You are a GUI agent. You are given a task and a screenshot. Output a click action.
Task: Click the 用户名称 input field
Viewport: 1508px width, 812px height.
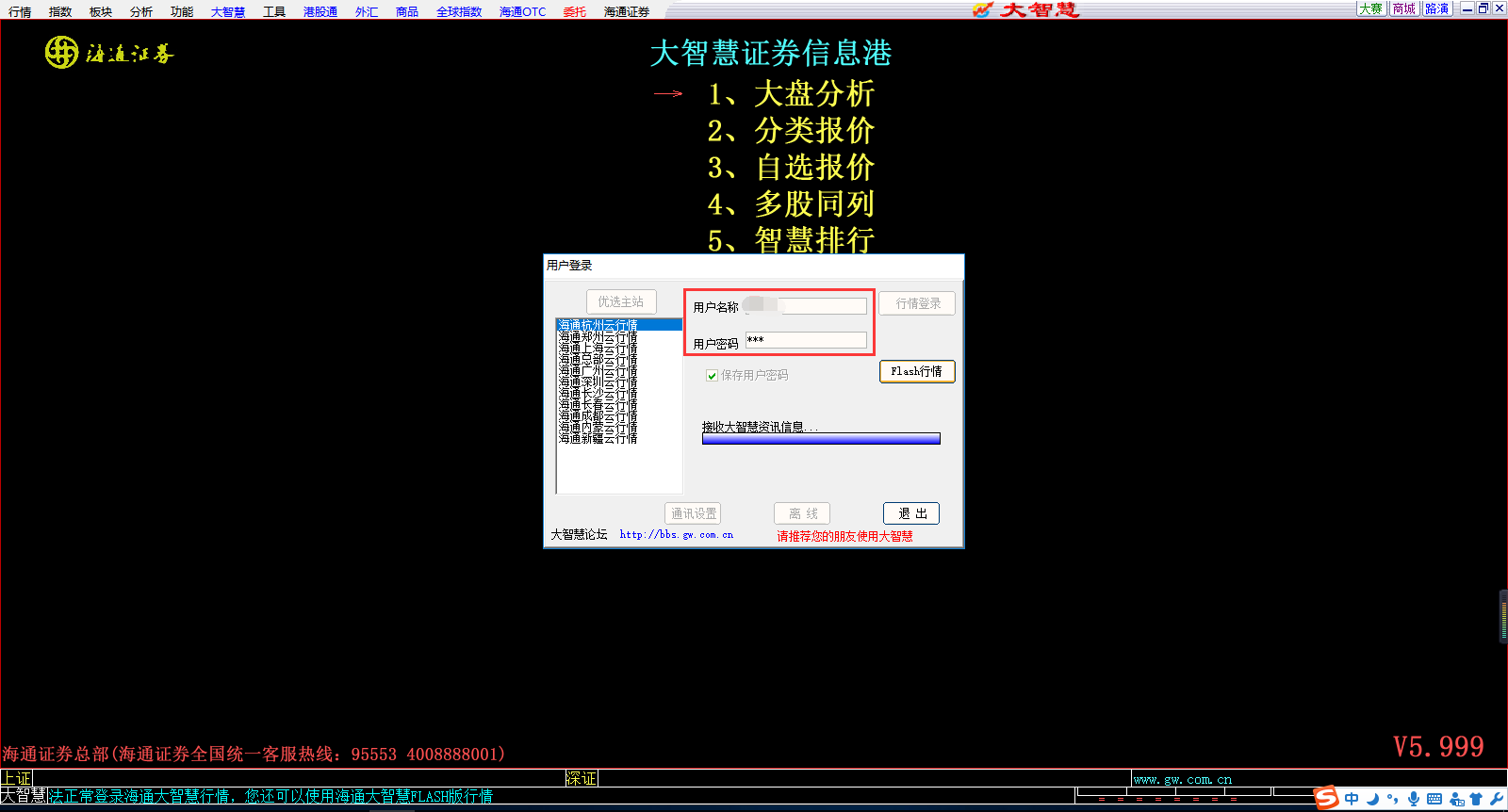(x=806, y=306)
